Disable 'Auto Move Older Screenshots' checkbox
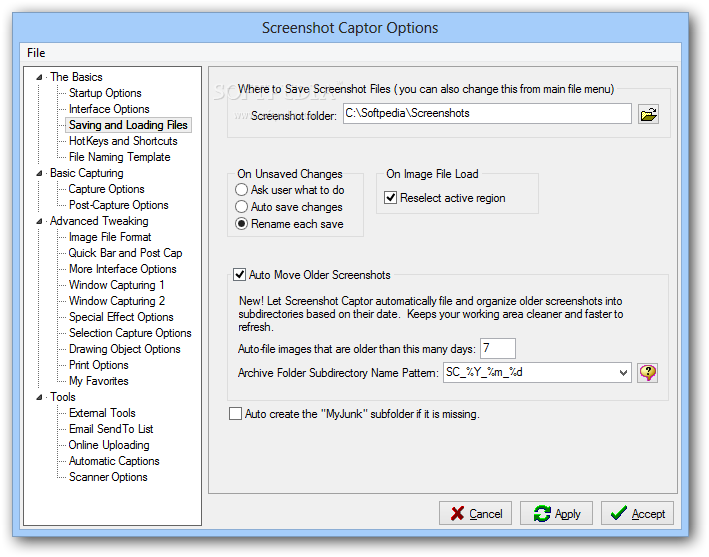 point(239,274)
